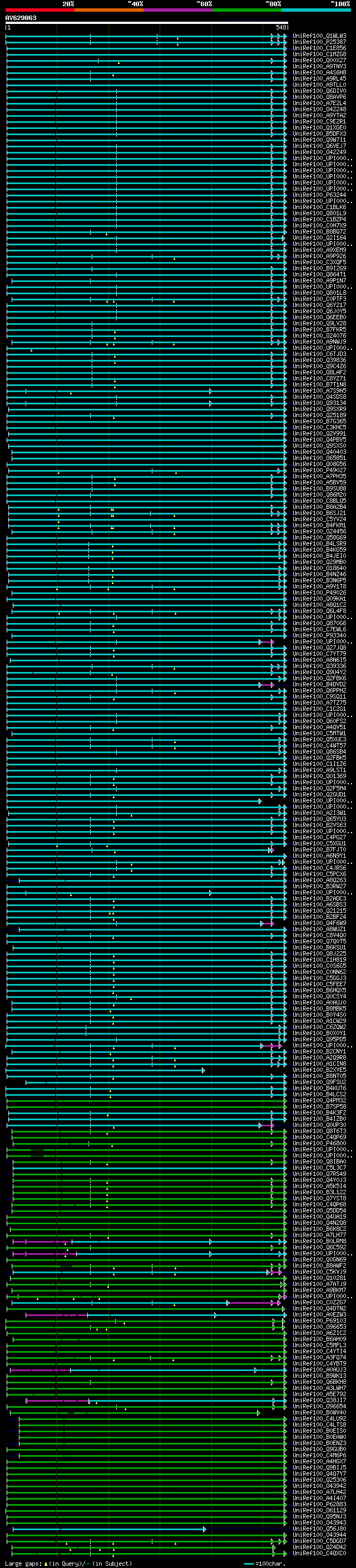Viewport: 356px width, 1568px height.
Task: Click the white query length bar
Action: (x=147, y=22)
